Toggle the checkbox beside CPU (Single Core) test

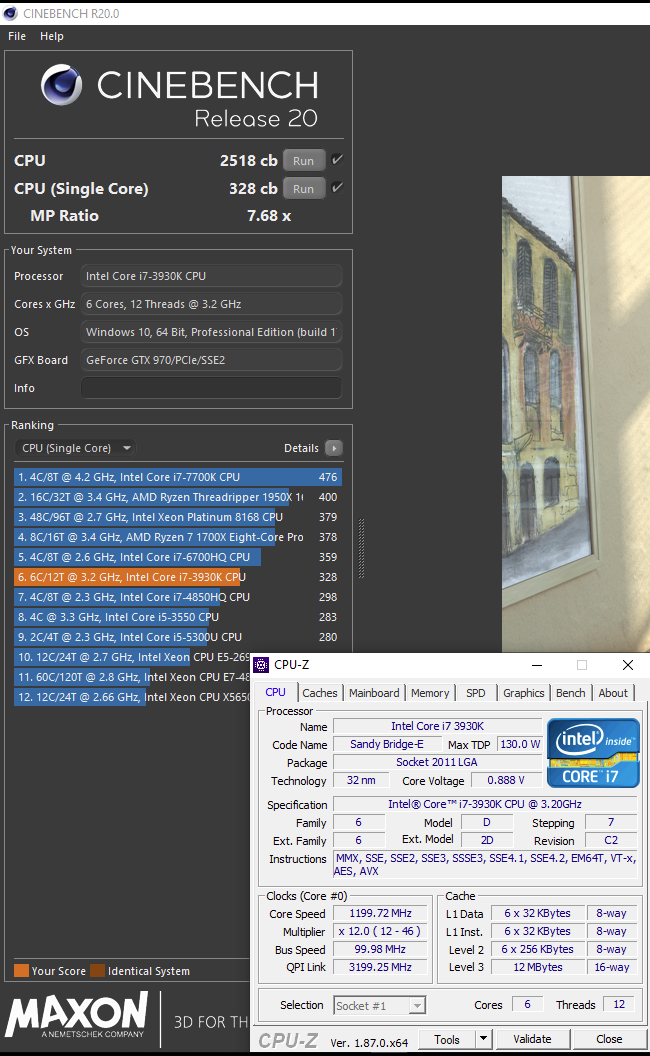pyautogui.click(x=337, y=187)
